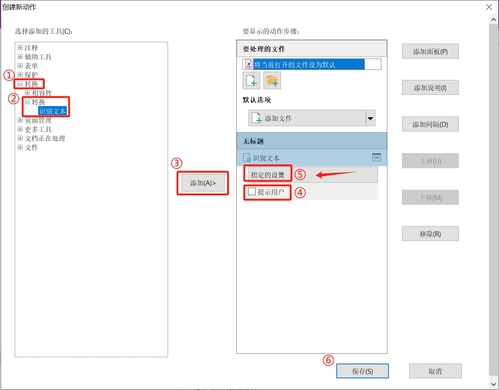Click the options icon on 识别文本 step row

[376, 157]
